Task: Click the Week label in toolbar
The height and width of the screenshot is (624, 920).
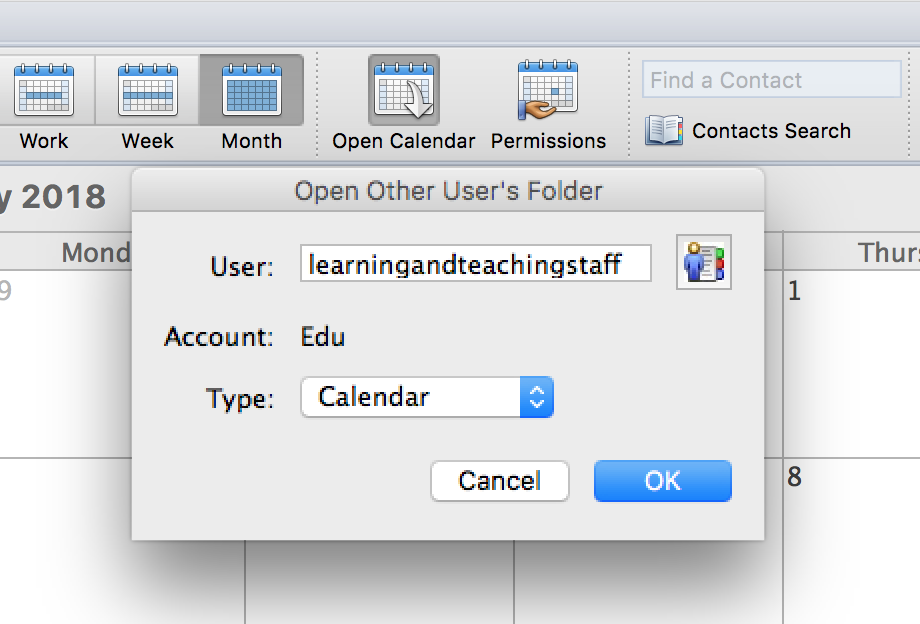Action: pos(148,141)
